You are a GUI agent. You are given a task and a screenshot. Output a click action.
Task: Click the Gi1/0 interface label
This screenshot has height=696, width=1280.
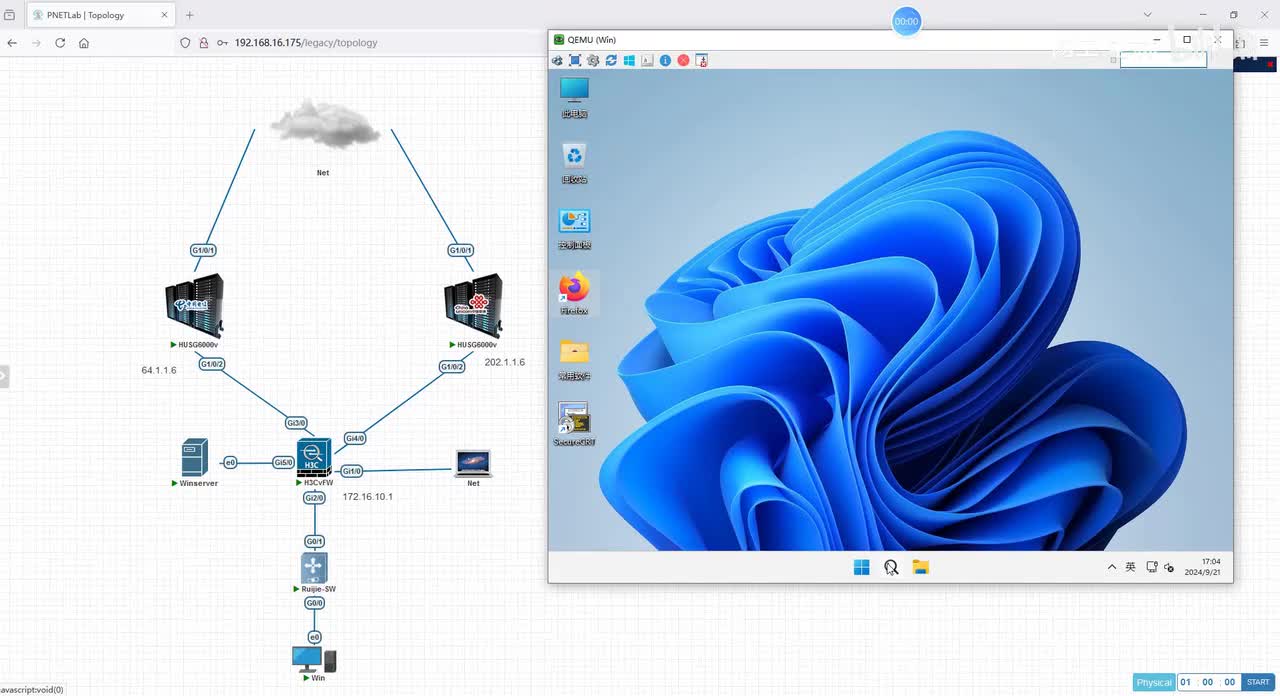pos(351,471)
